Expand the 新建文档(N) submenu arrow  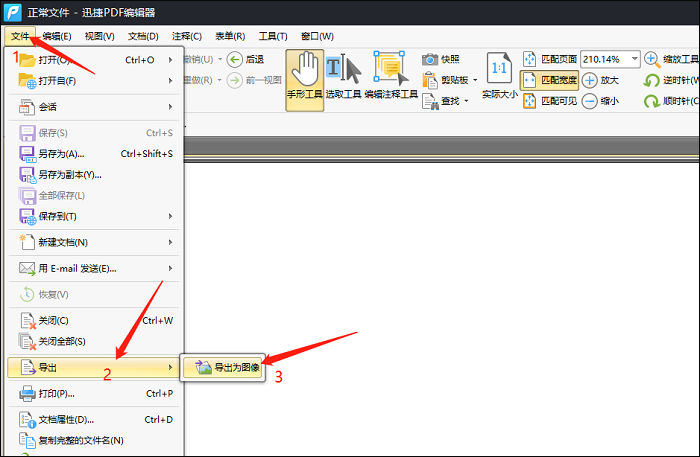click(x=171, y=242)
